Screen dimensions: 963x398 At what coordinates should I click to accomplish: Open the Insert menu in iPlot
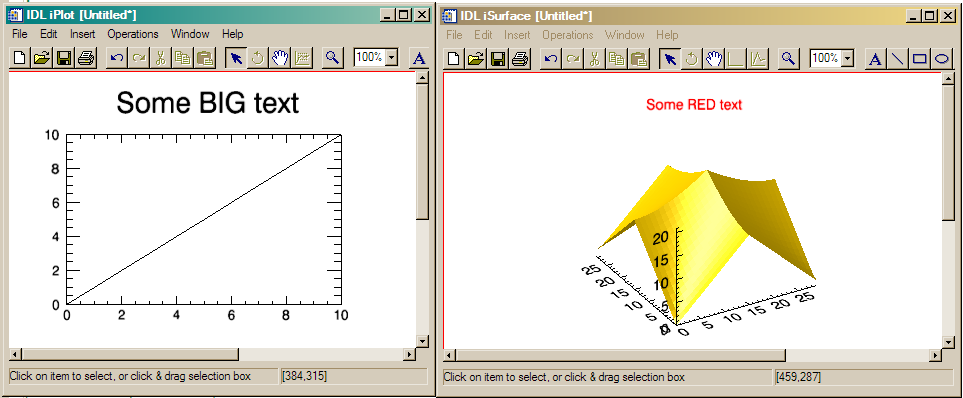click(82, 34)
